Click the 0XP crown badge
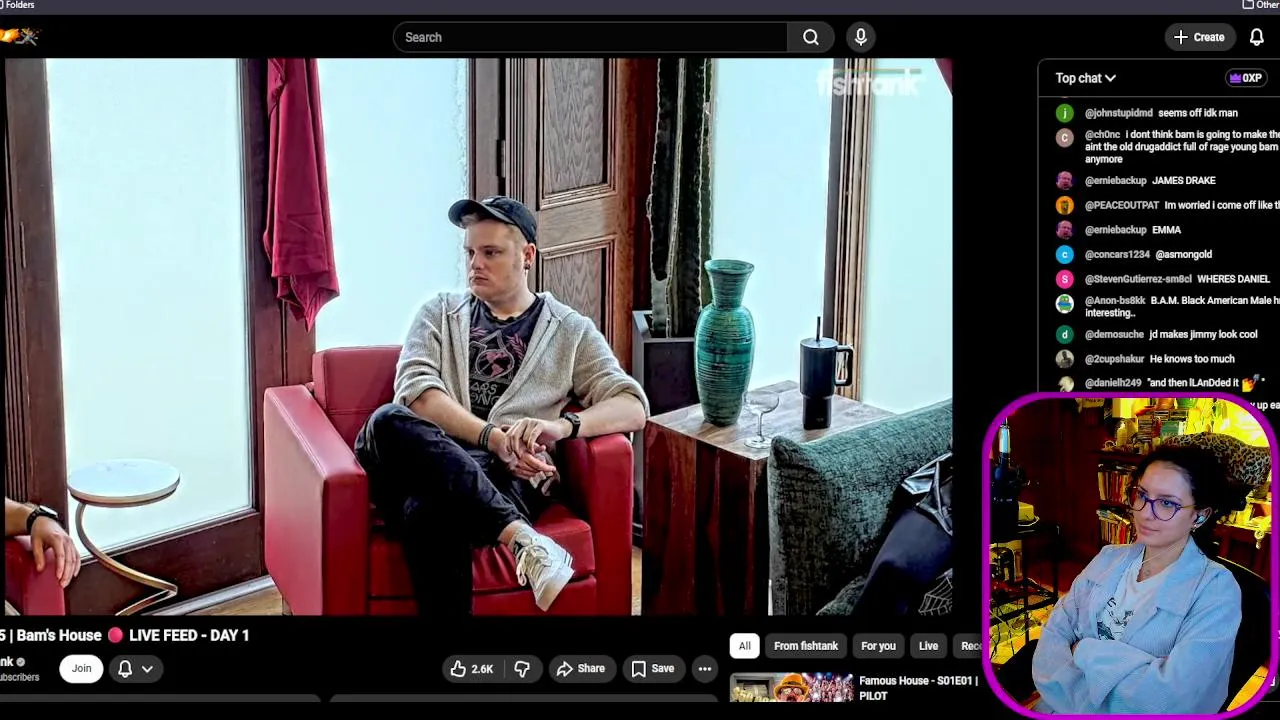1280x720 pixels. tap(1245, 78)
